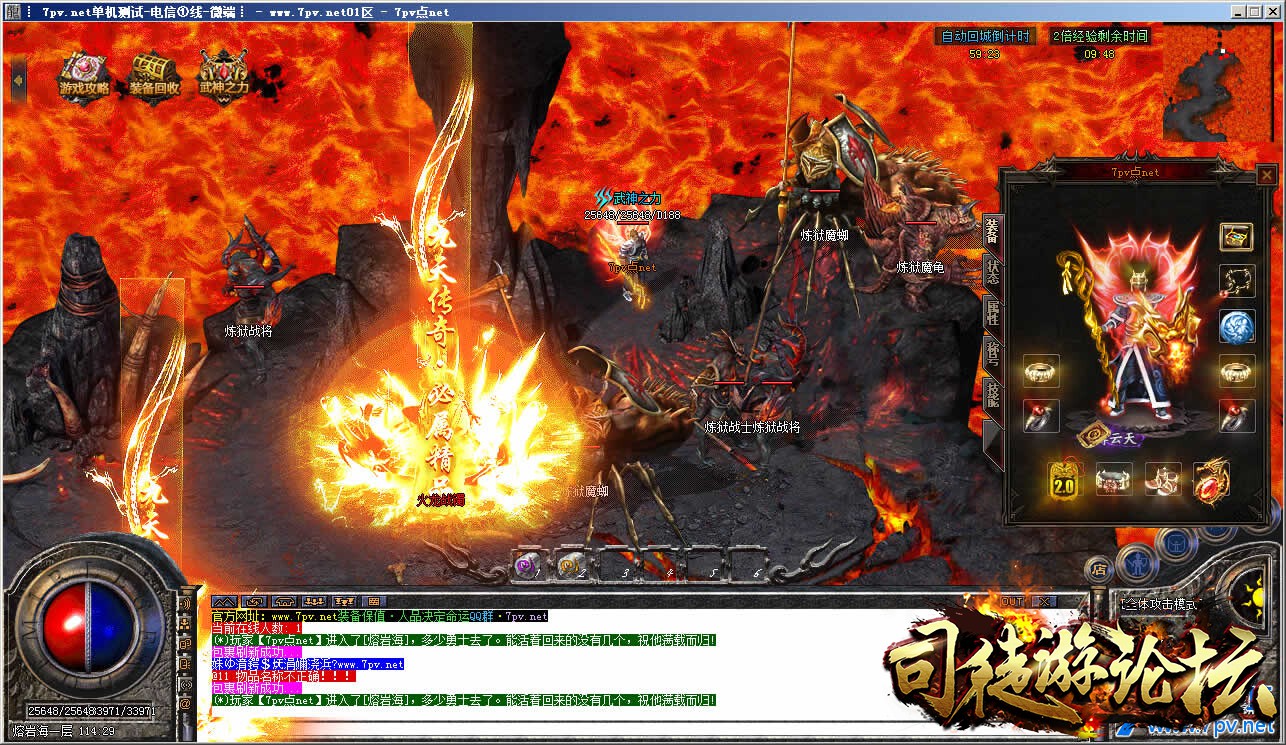
Task: Click the X button next to OUT
Action: pyautogui.click(x=1043, y=602)
